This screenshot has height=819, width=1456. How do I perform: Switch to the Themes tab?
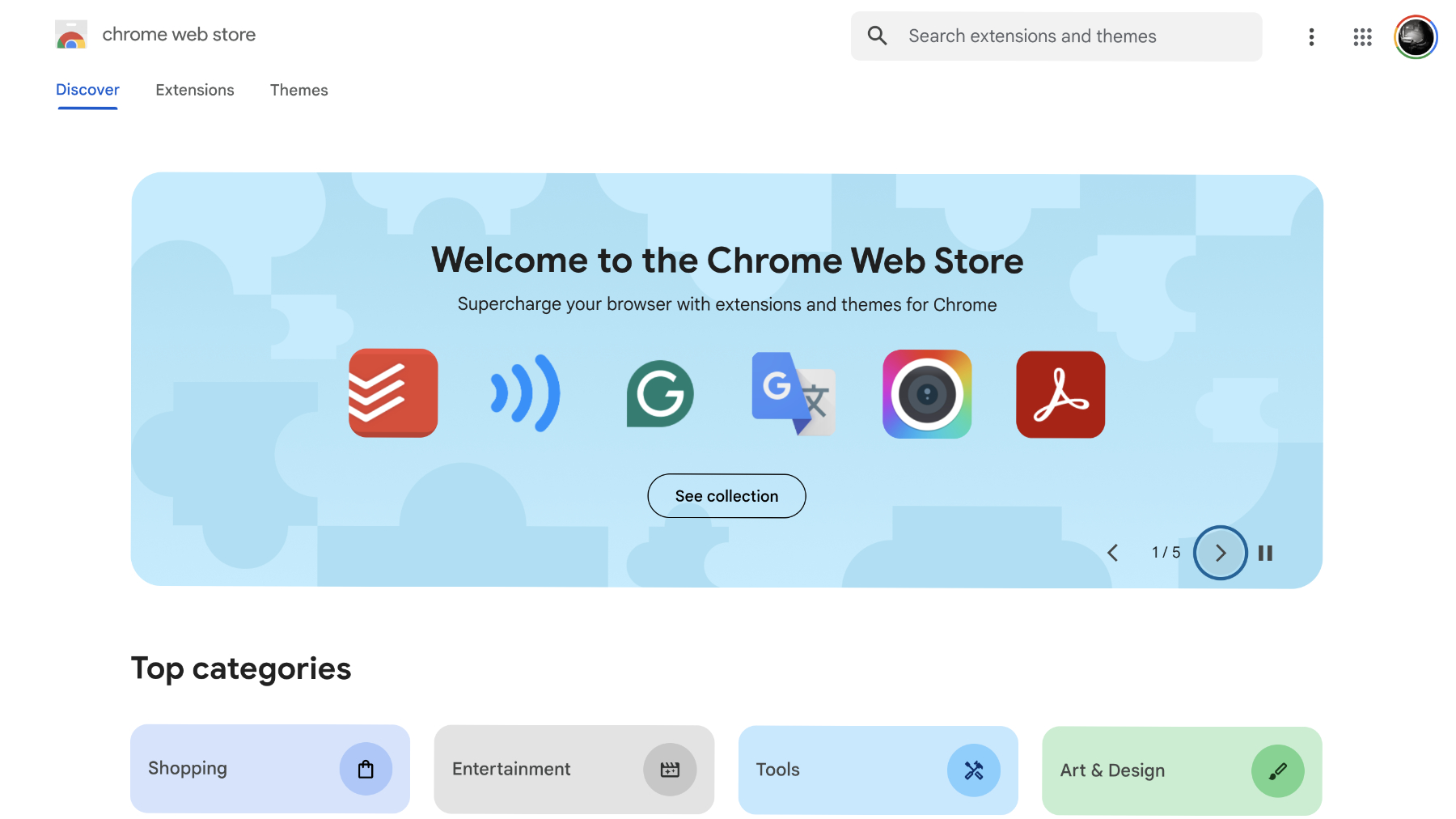coord(298,90)
